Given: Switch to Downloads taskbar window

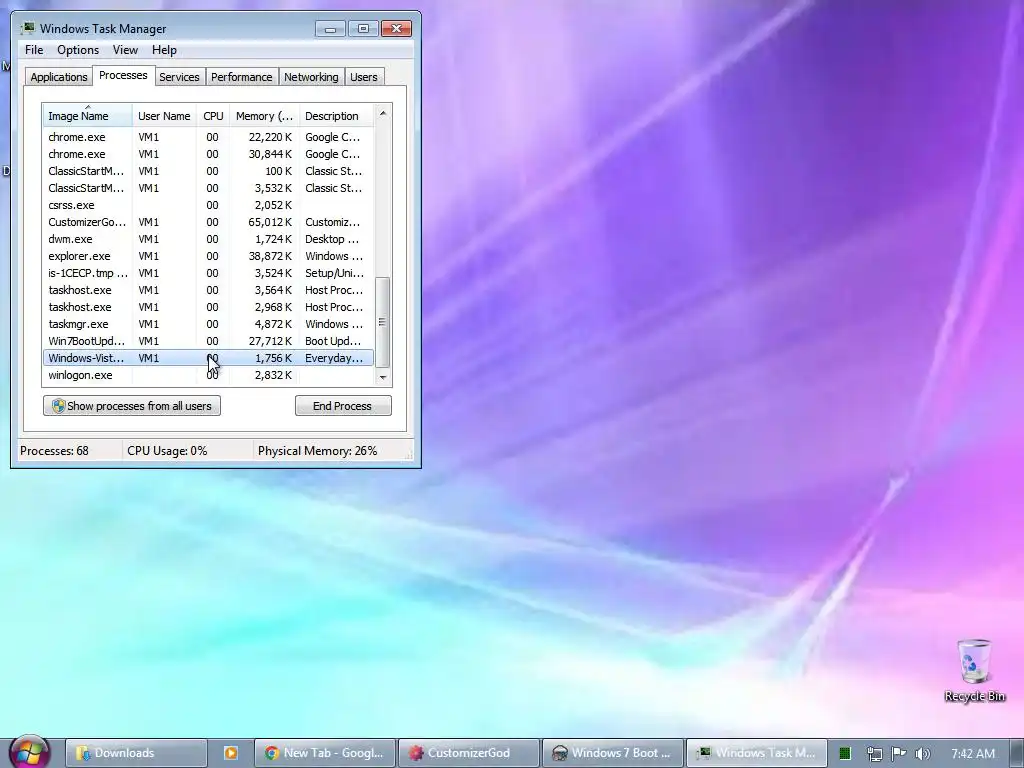Looking at the screenshot, I should coord(136,753).
